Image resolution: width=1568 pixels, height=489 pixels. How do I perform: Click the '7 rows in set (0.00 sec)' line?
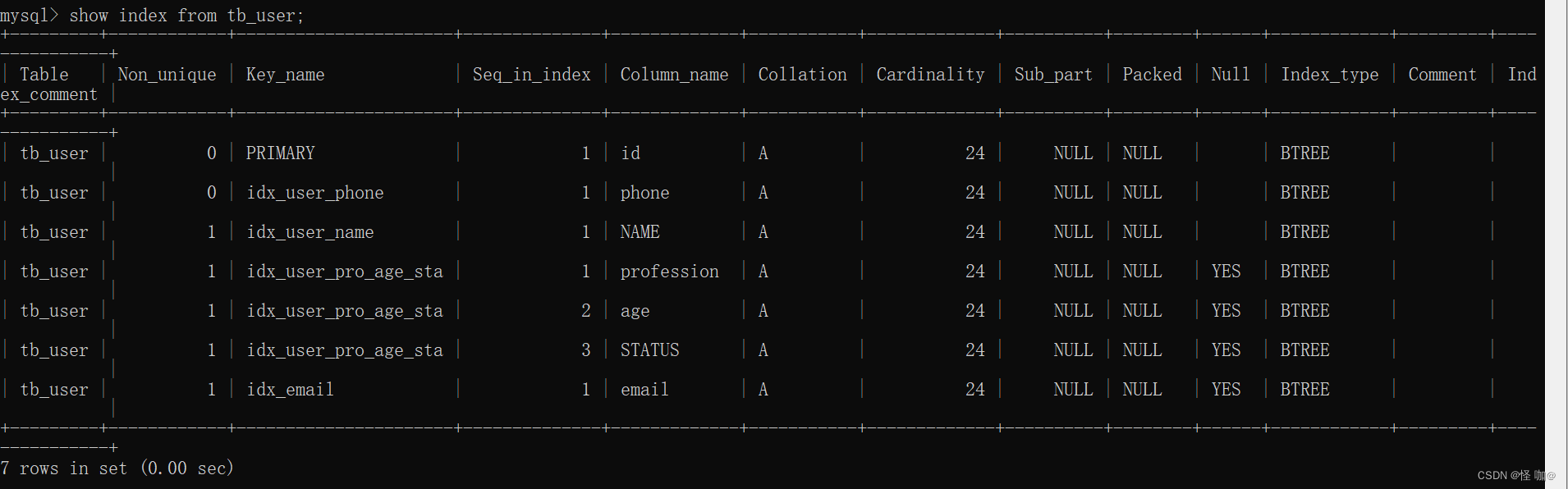coord(117,468)
